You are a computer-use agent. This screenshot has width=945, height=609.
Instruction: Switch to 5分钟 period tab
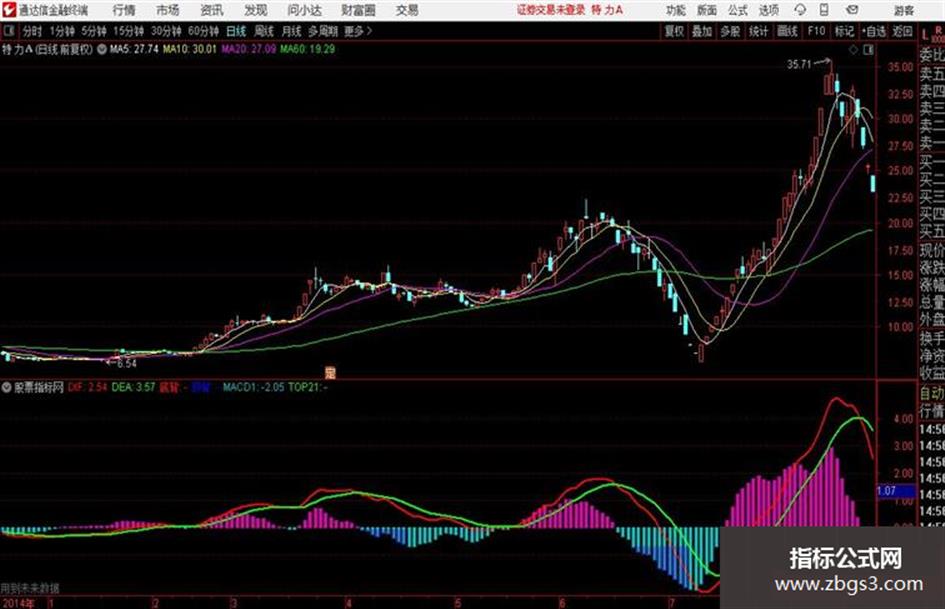[94, 31]
